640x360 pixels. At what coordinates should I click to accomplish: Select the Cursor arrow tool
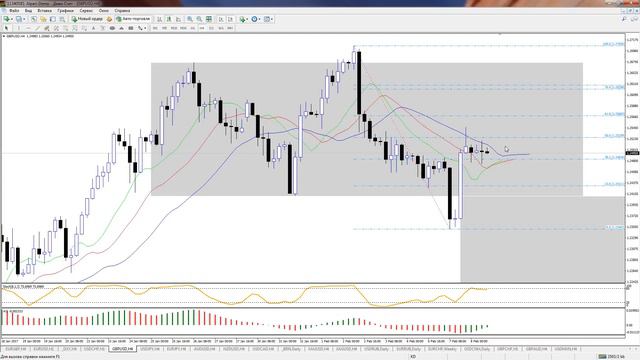click(6, 28)
